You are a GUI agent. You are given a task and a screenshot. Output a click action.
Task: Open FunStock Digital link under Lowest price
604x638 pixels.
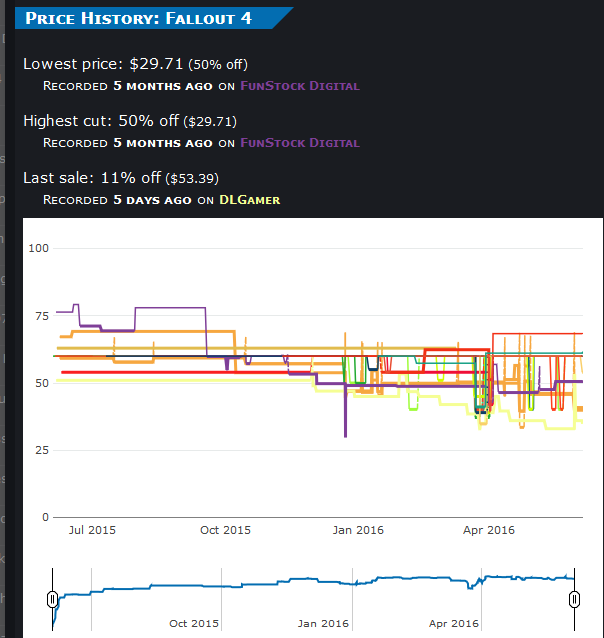pos(300,86)
